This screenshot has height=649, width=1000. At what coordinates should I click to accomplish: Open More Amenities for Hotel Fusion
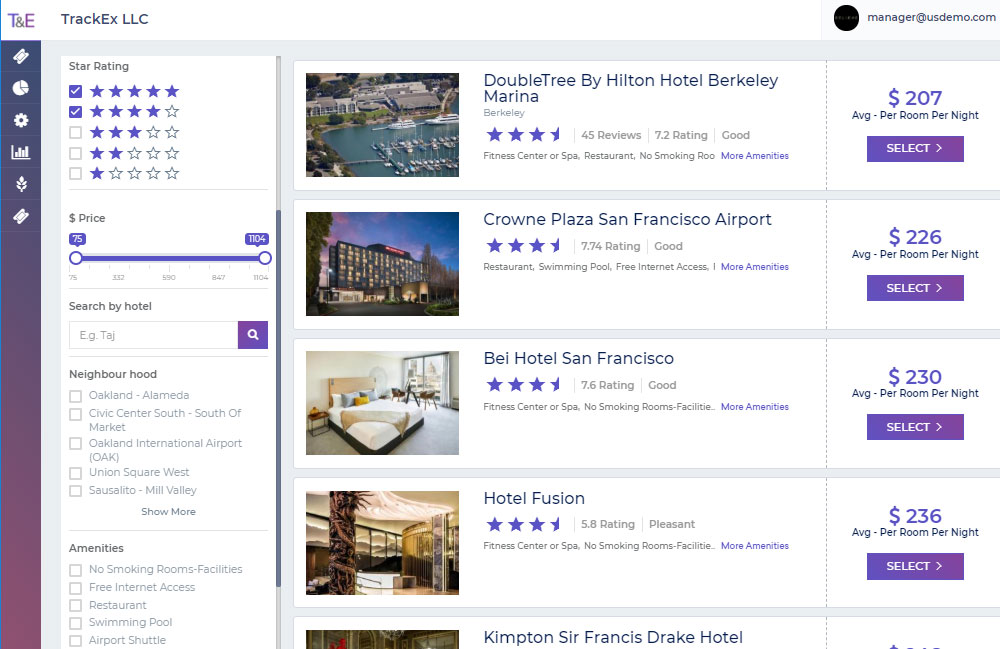tap(754, 546)
